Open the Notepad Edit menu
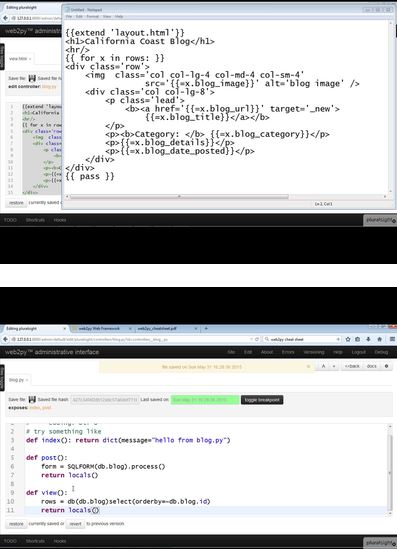The width and height of the screenshot is (397, 549). click(x=79, y=16)
